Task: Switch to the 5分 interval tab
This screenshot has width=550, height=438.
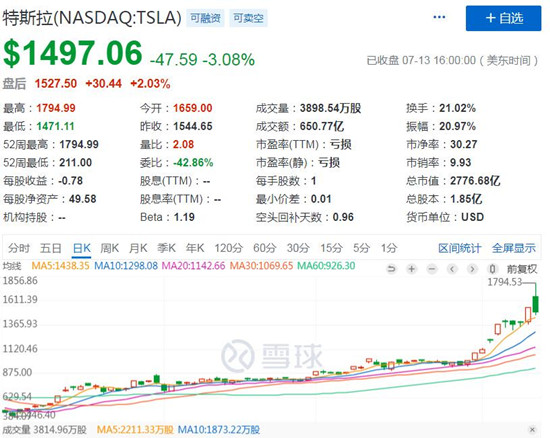Action: [361, 248]
